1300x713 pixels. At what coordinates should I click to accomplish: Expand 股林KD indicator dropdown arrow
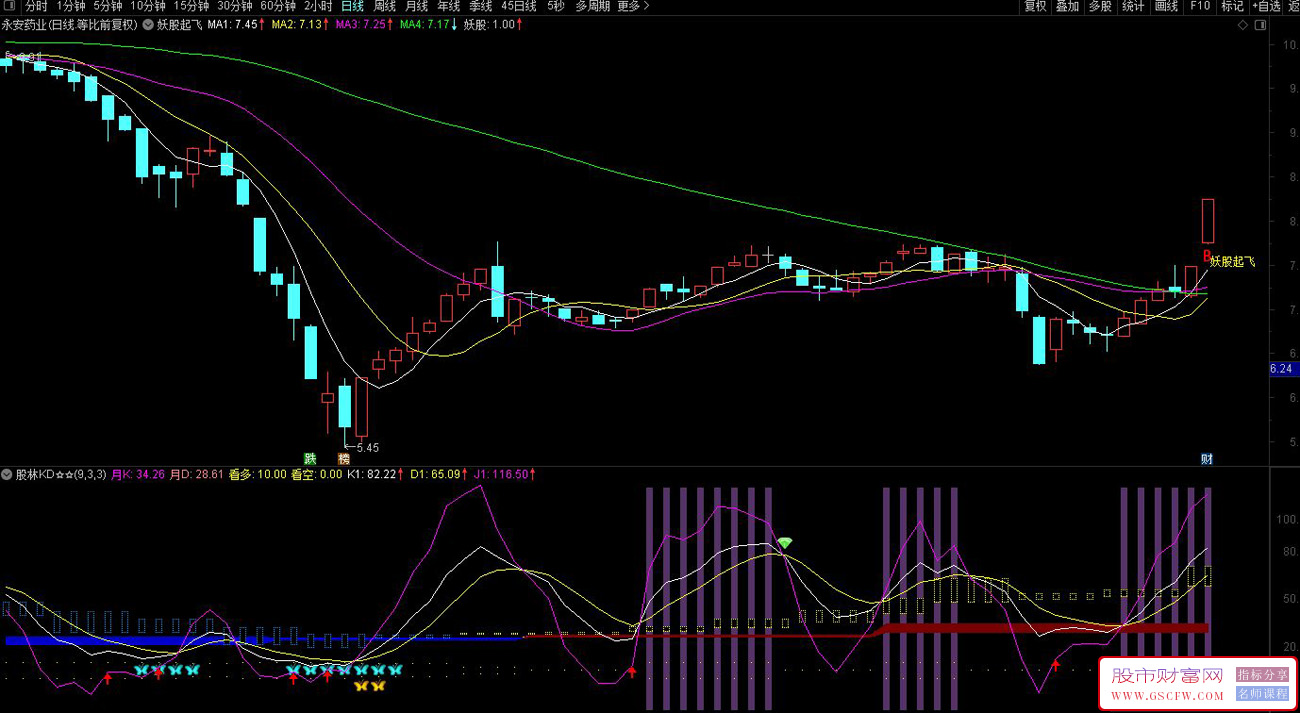click(x=8, y=474)
